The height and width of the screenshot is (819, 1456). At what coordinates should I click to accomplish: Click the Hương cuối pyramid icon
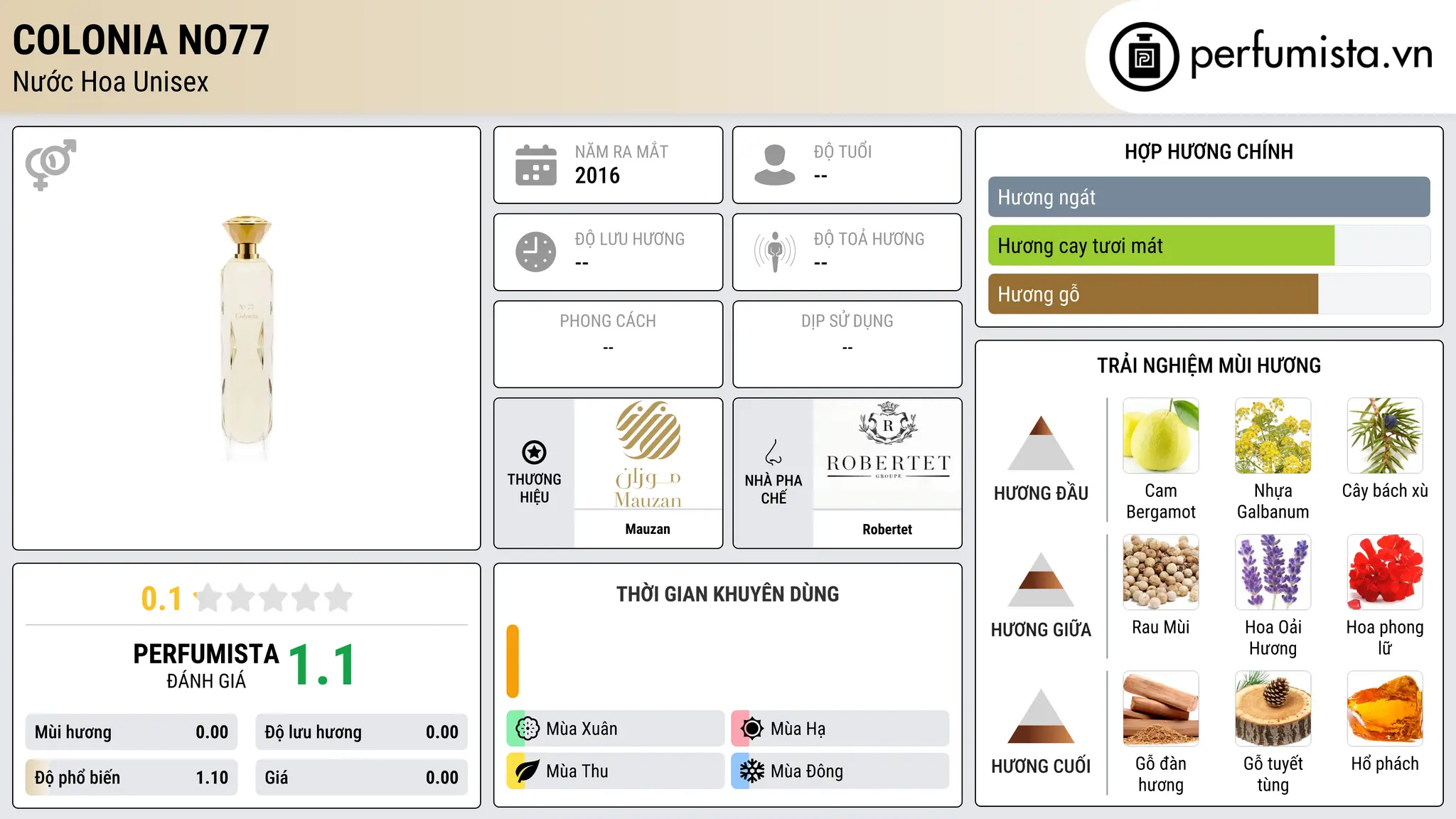pyautogui.click(x=1041, y=716)
